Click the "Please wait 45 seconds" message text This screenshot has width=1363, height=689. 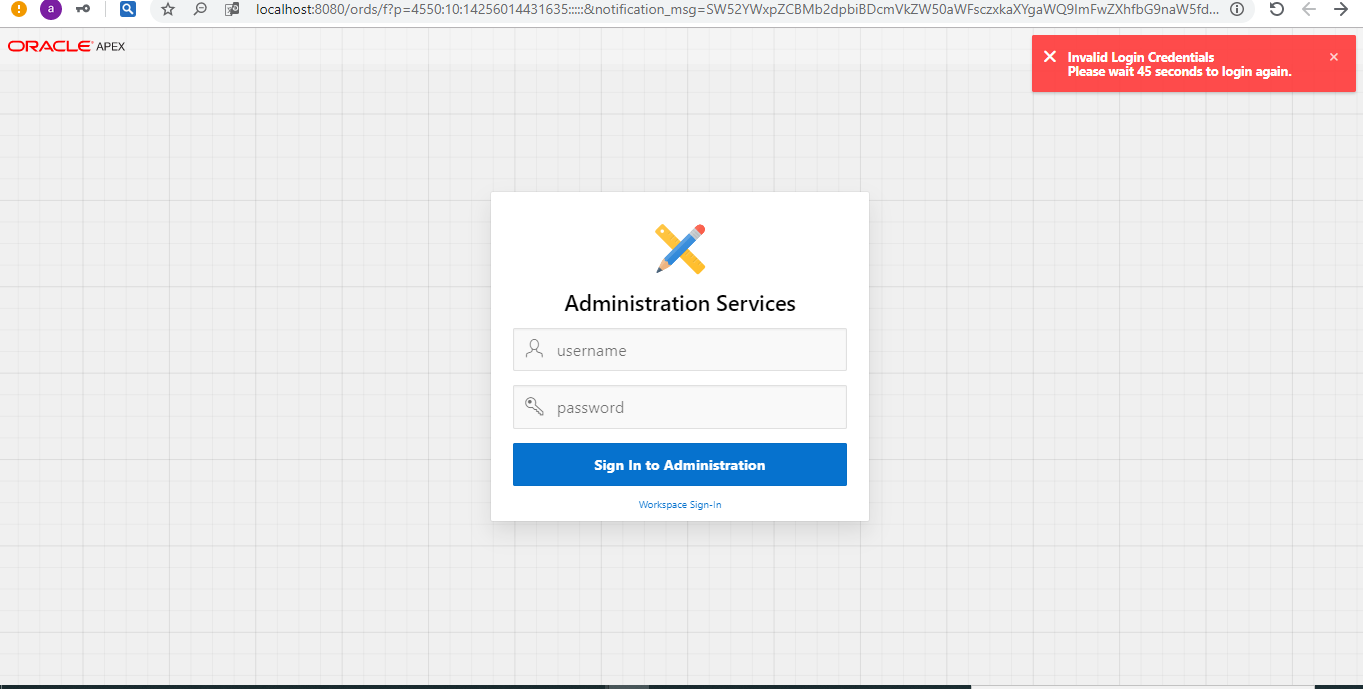click(x=1179, y=72)
